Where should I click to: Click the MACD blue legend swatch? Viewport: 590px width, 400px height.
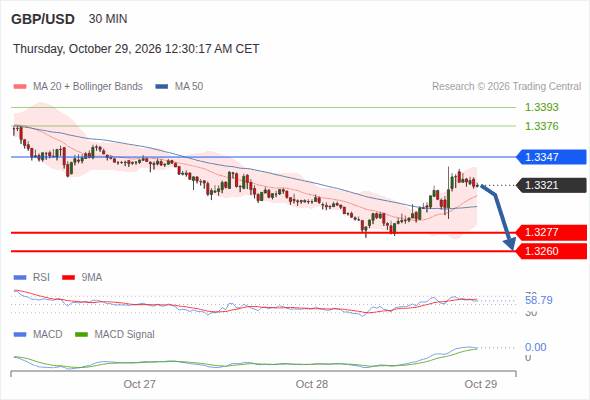click(x=20, y=335)
